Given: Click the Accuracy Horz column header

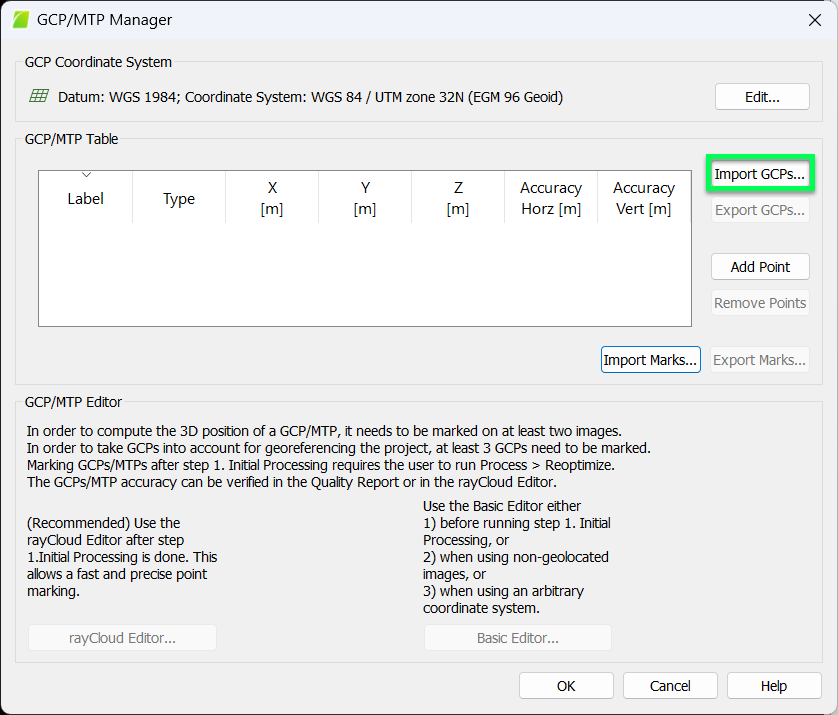Looking at the screenshot, I should (x=551, y=198).
